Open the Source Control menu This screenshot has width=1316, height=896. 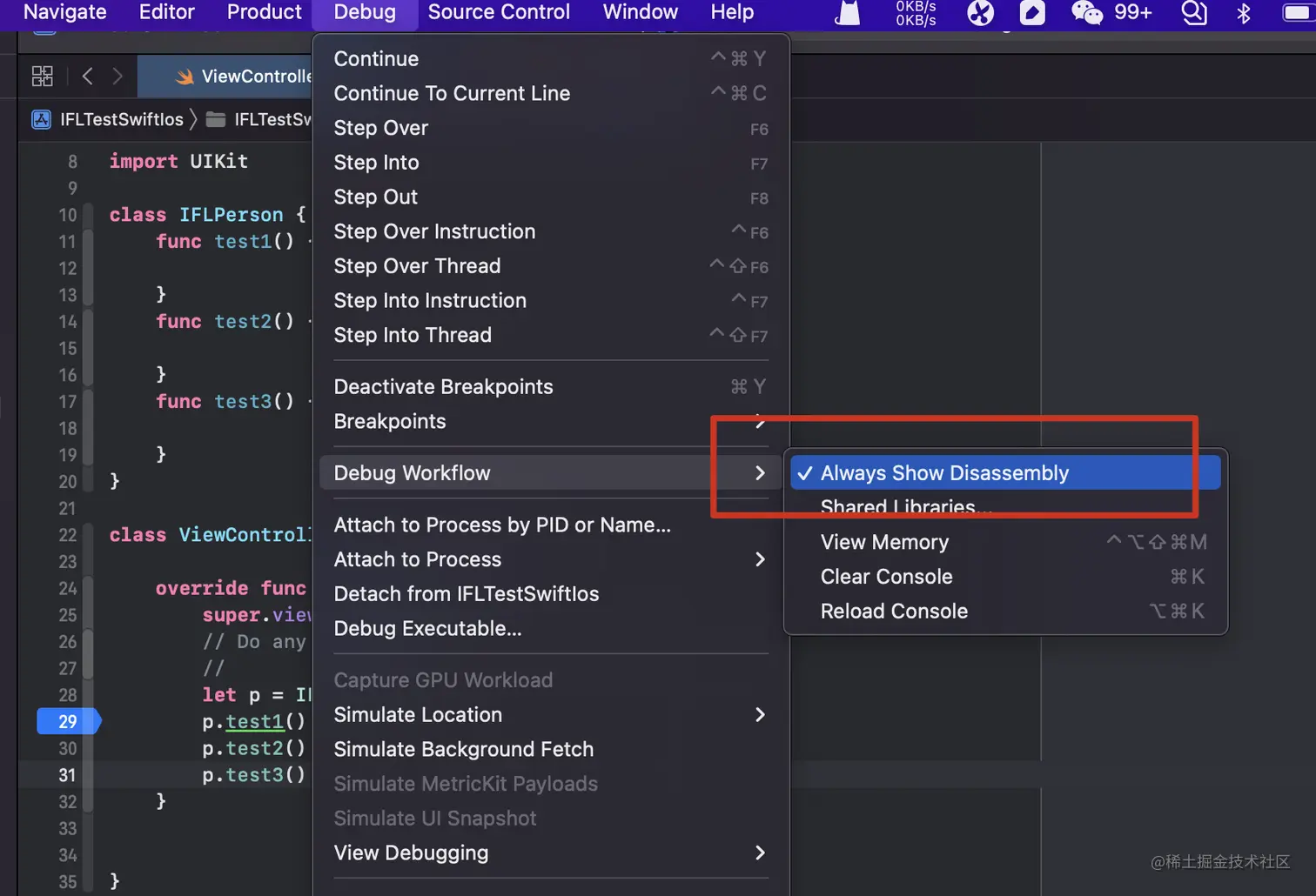click(x=499, y=12)
